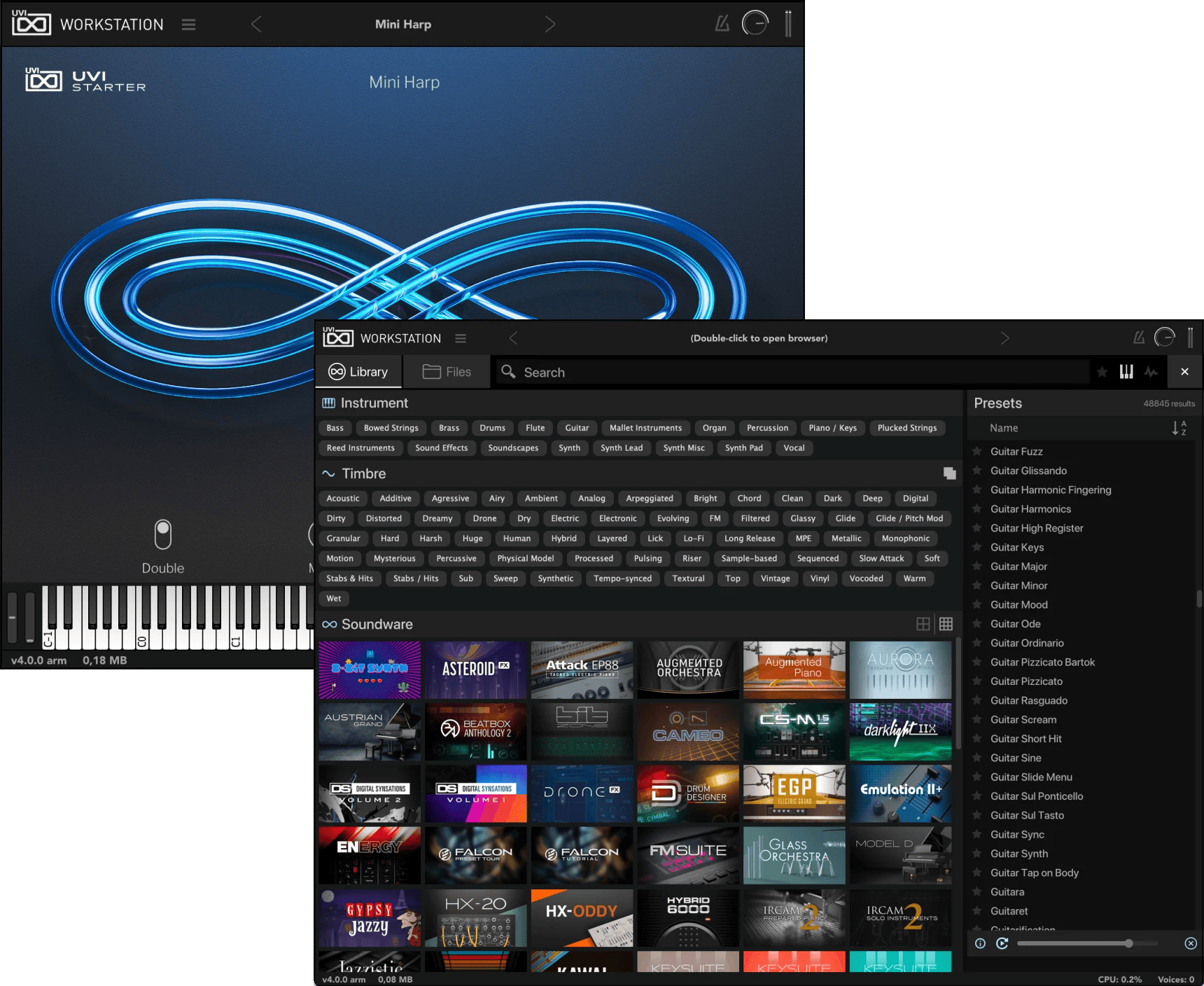The image size is (1204, 986).
Task: Toggle the instrument keyboard filter icon
Action: [1126, 372]
